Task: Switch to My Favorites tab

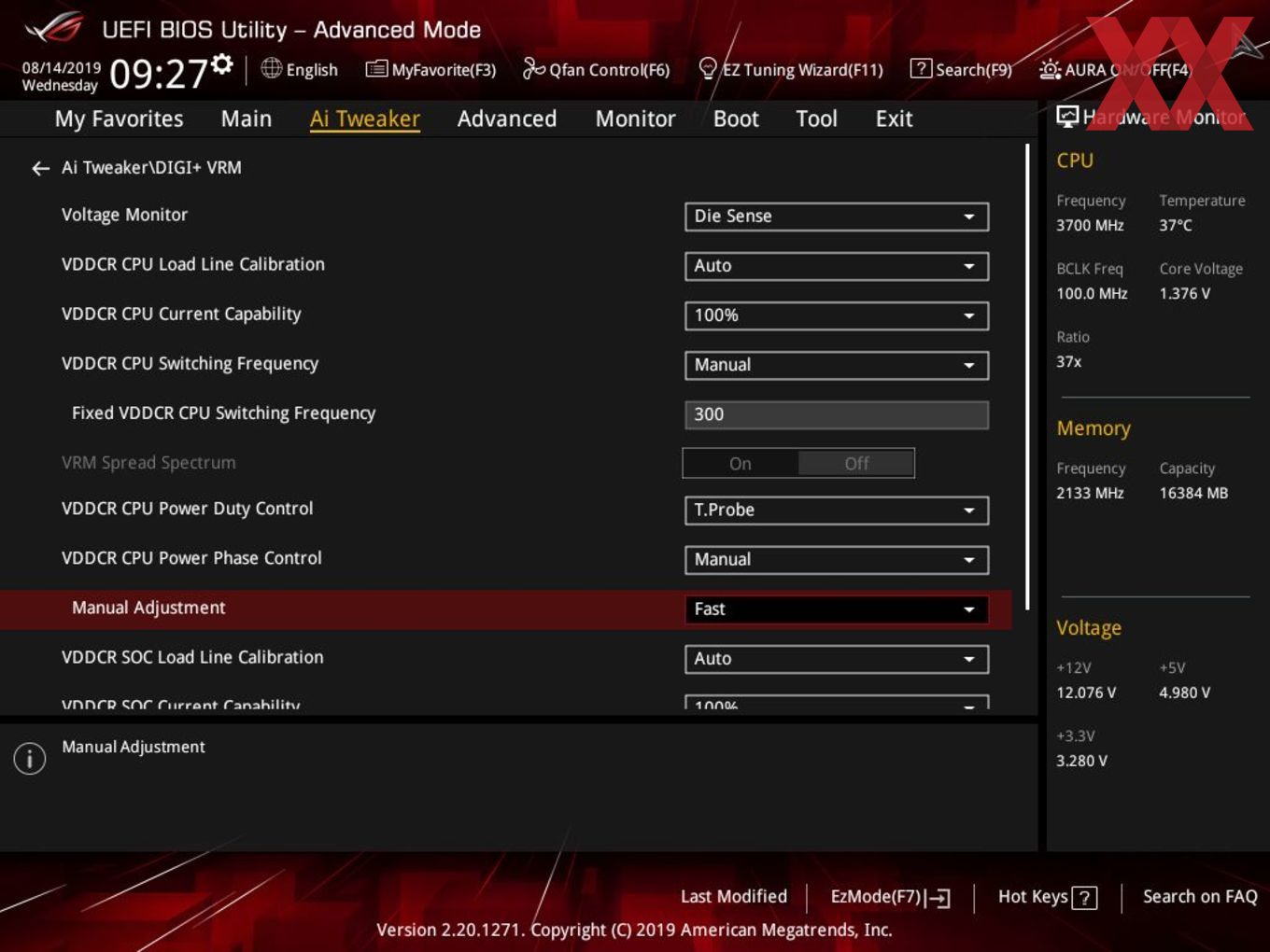Action: click(119, 119)
